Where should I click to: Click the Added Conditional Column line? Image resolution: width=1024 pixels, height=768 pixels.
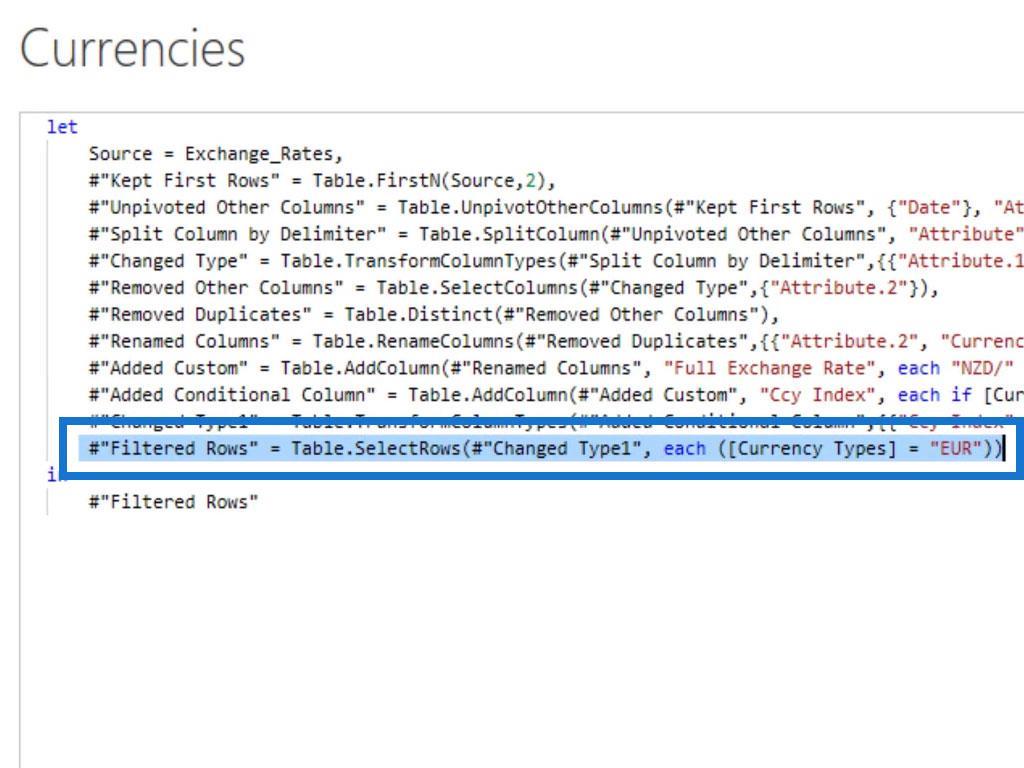[x=556, y=394]
